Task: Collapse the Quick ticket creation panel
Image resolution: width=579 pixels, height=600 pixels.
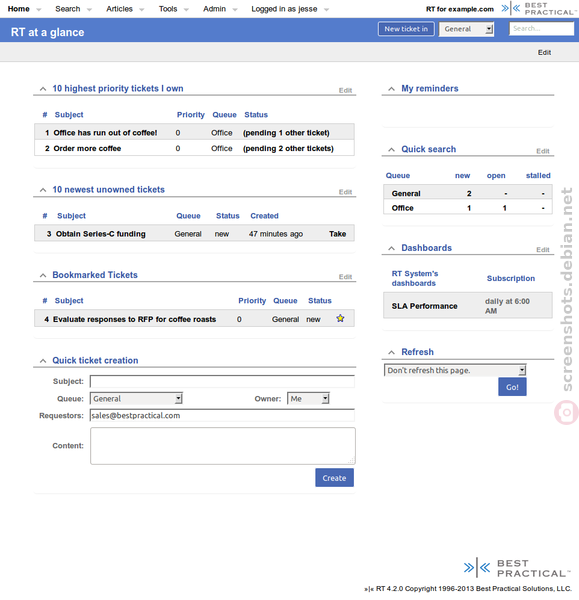Action: [43, 360]
